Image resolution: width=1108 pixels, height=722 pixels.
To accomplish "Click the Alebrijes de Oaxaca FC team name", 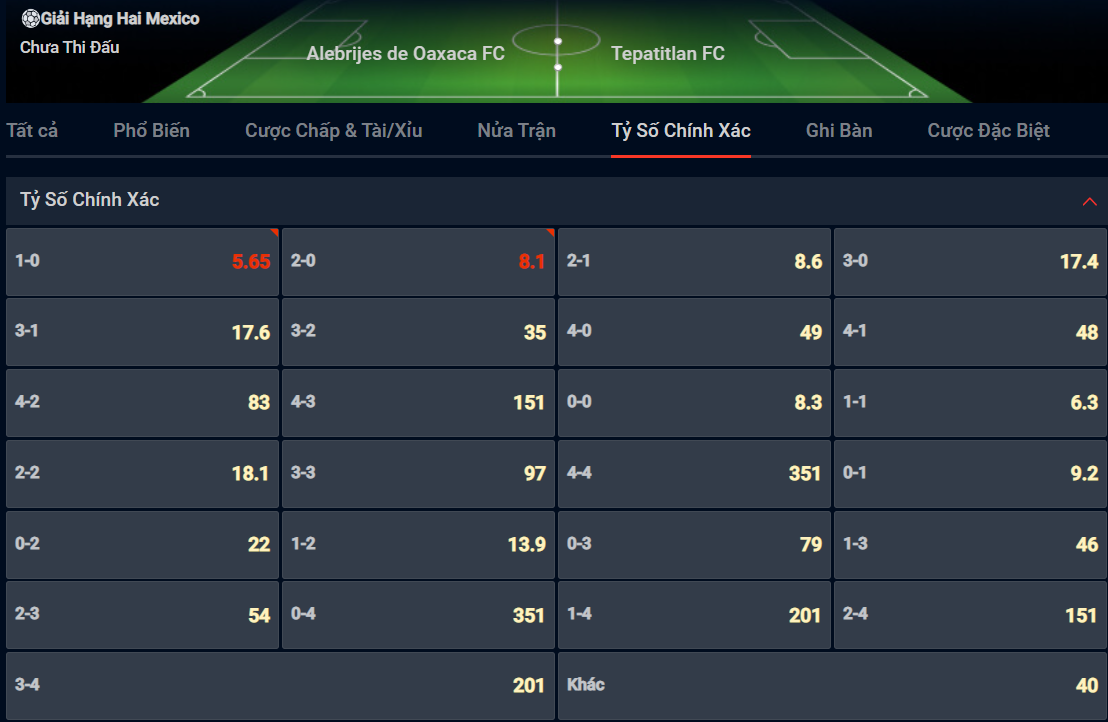I will (406, 54).
